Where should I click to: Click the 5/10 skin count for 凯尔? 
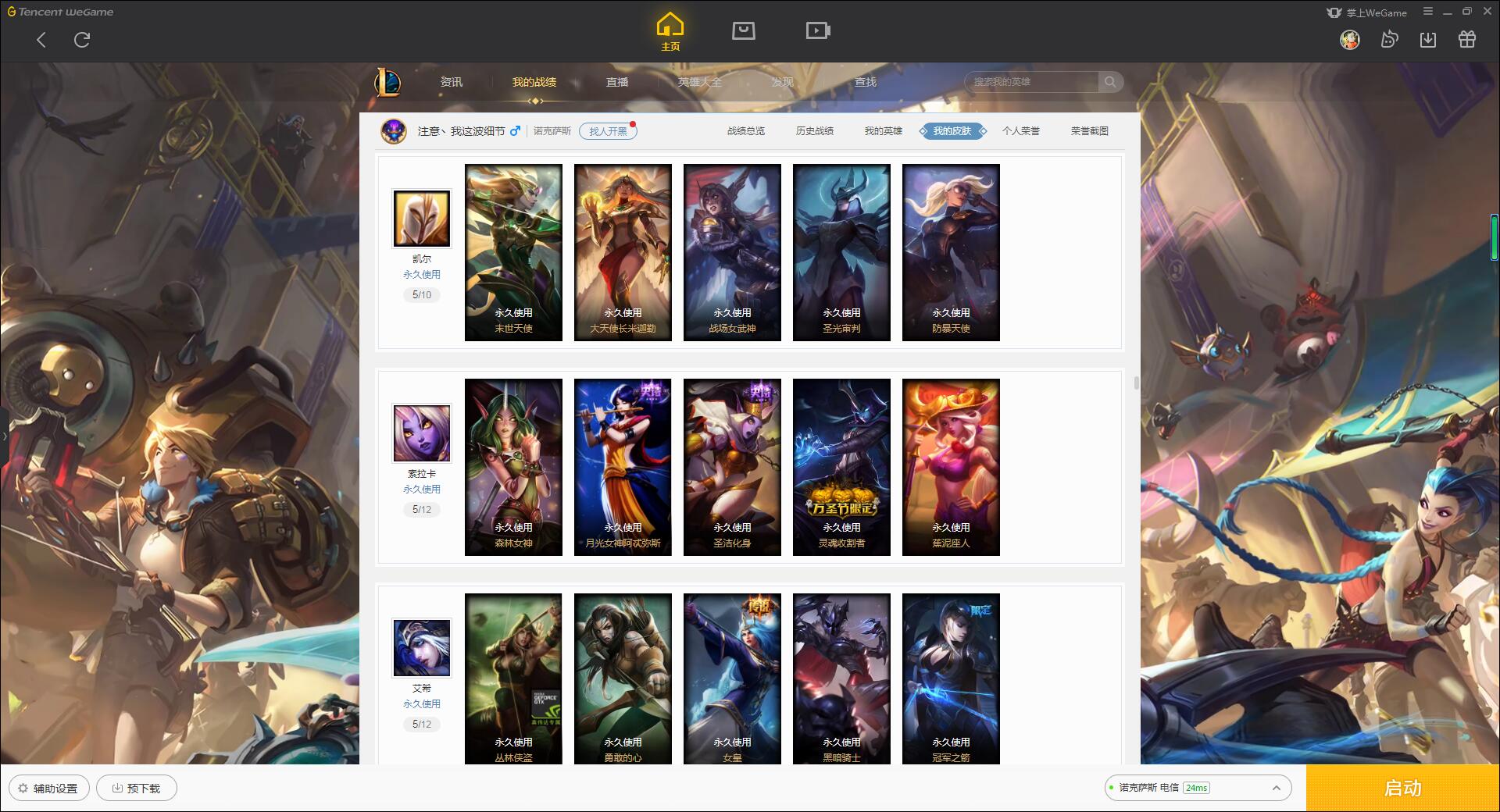click(x=422, y=295)
